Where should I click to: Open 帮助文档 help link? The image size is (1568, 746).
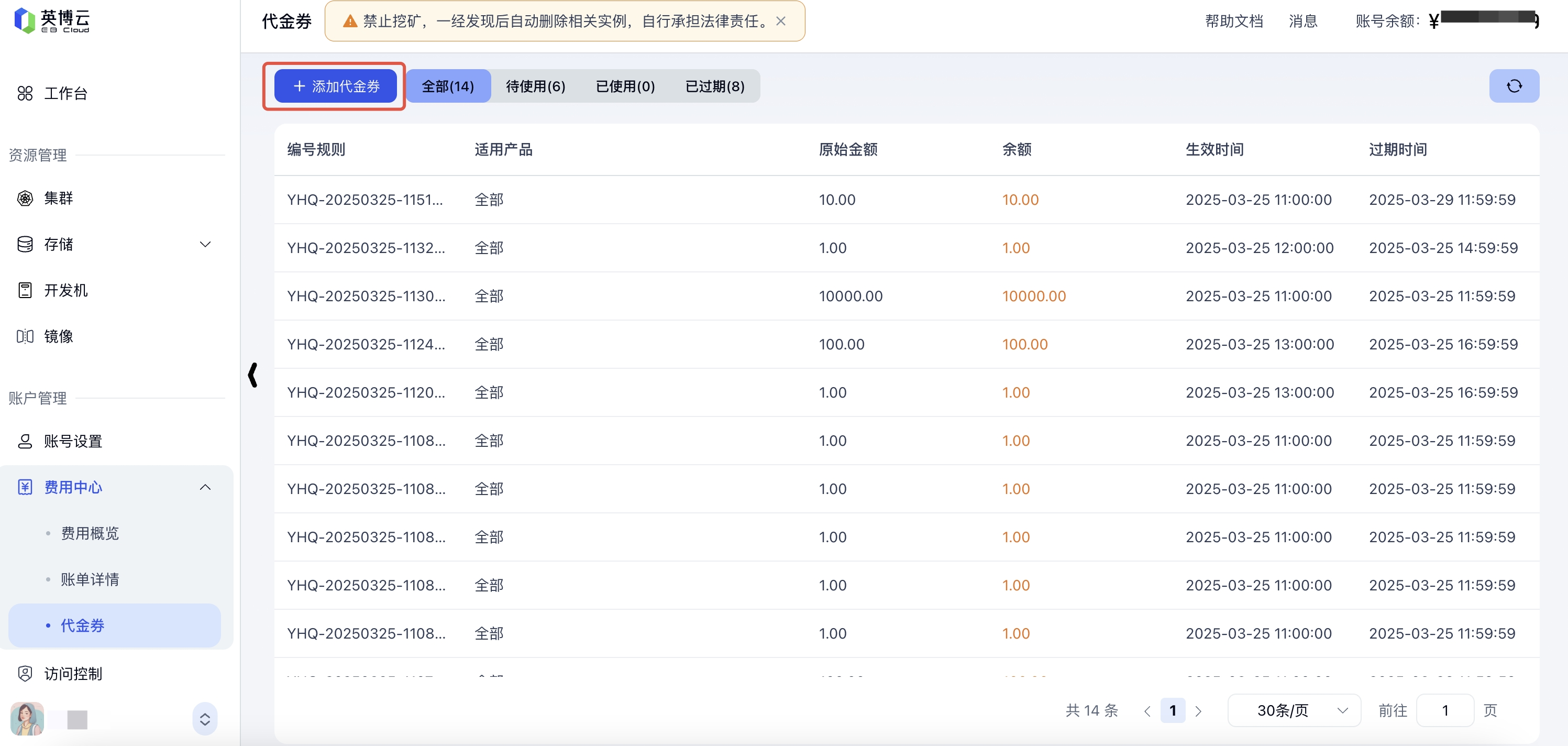1233,21
